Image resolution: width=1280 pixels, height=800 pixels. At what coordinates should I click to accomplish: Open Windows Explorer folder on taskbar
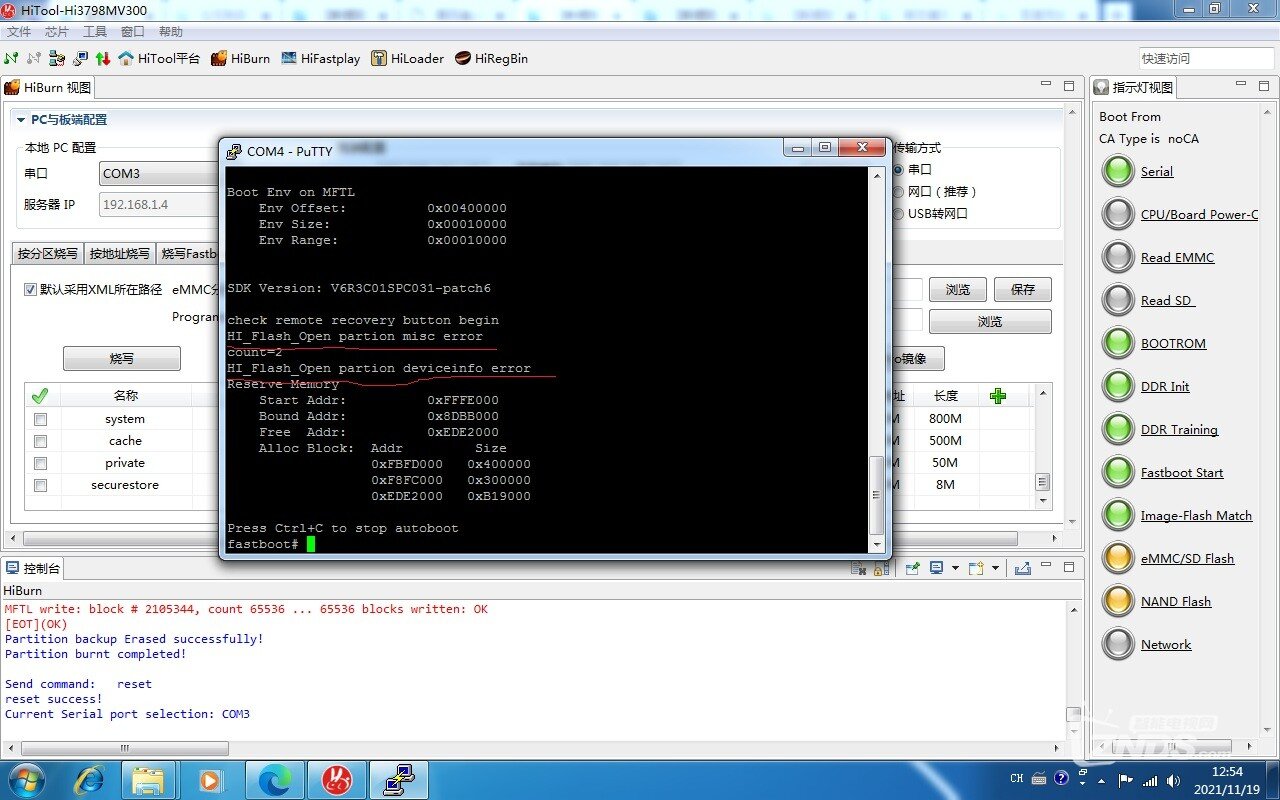[148, 779]
